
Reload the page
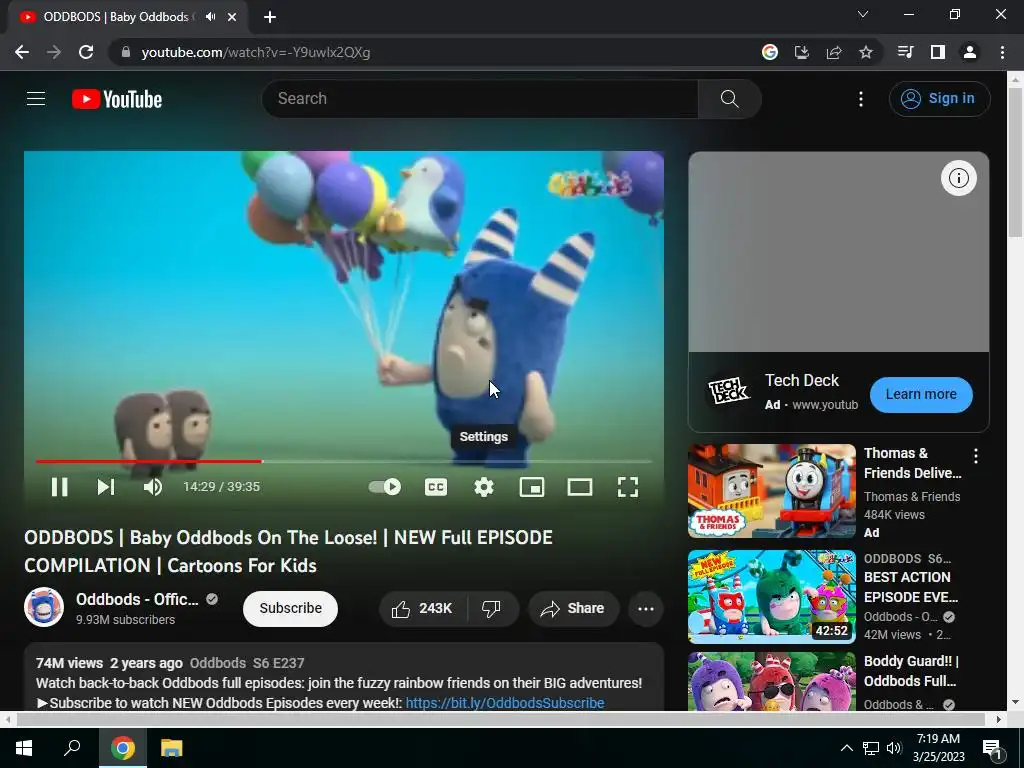[86, 52]
